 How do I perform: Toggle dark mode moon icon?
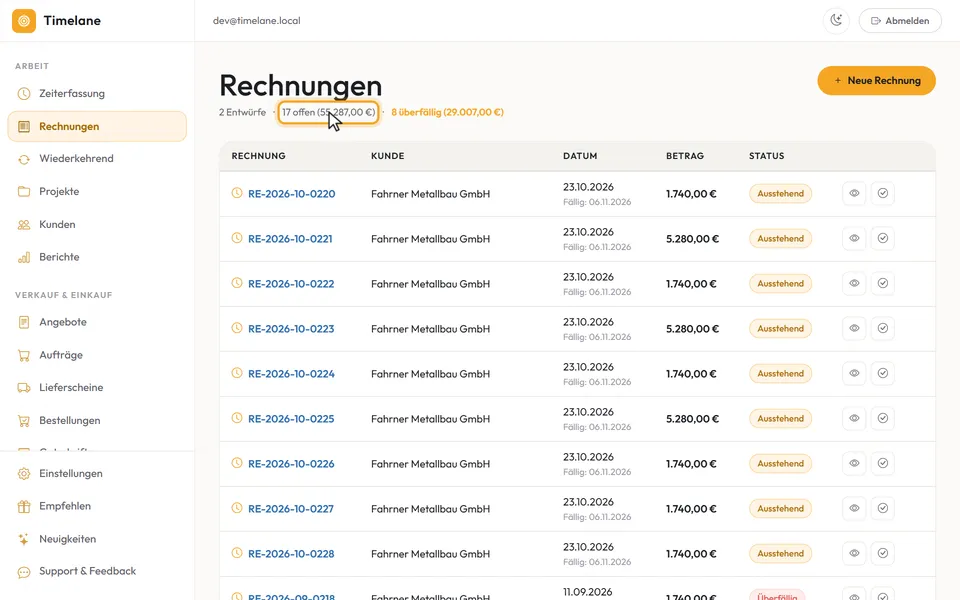click(836, 21)
